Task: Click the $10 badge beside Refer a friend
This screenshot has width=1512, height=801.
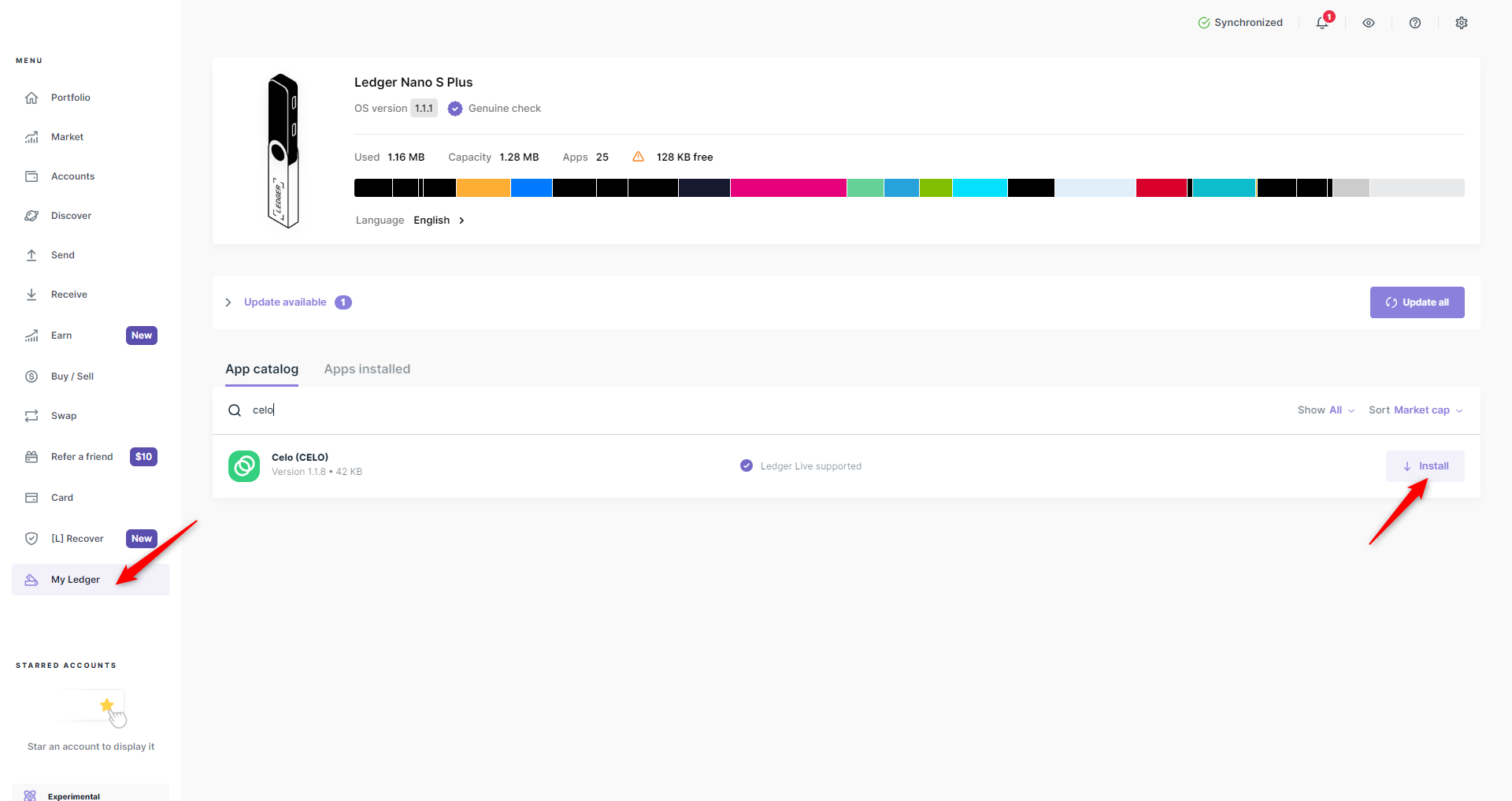Action: [143, 457]
